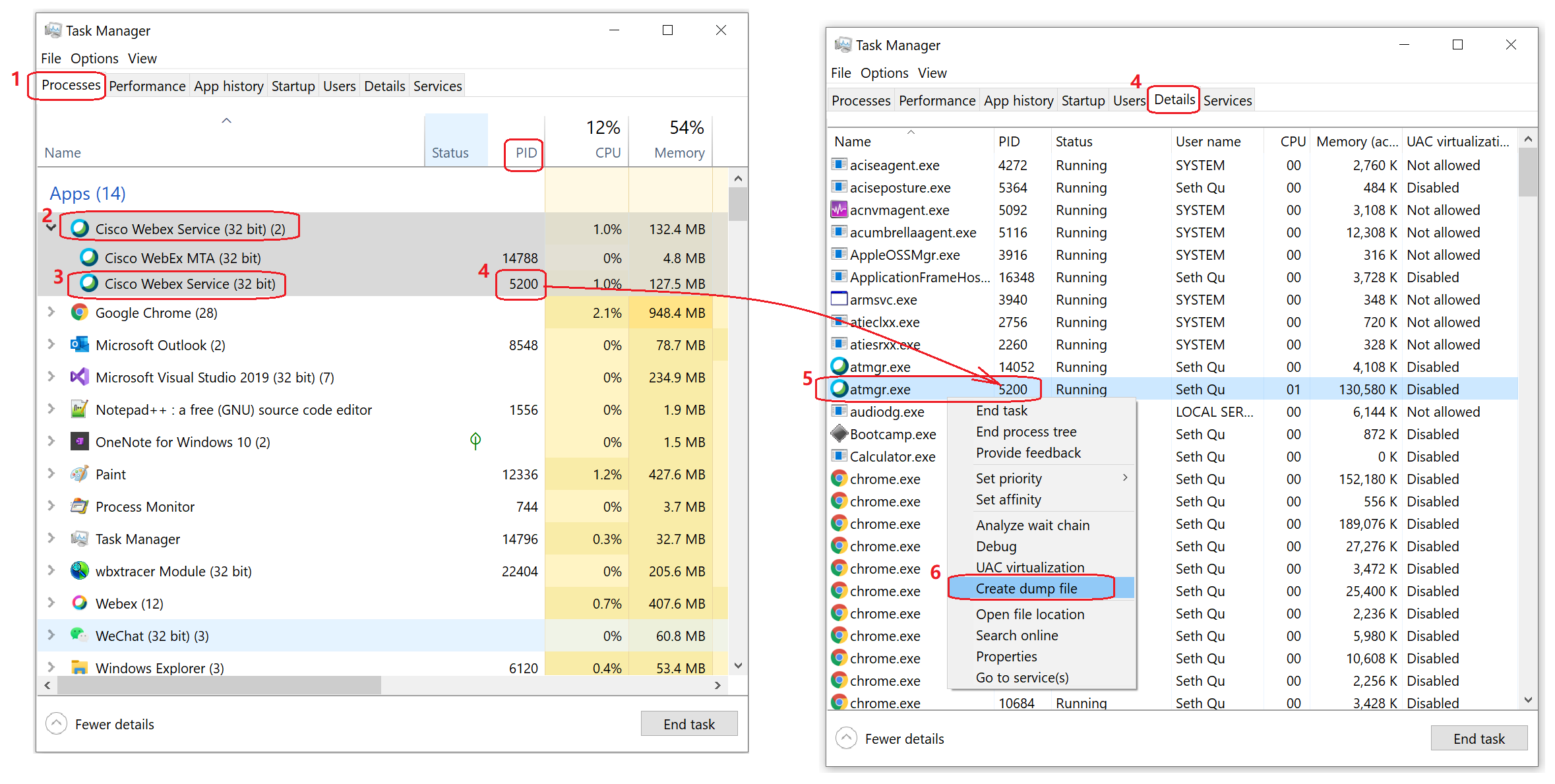Select Create dump file from context menu
1555x784 pixels.
tap(1026, 588)
